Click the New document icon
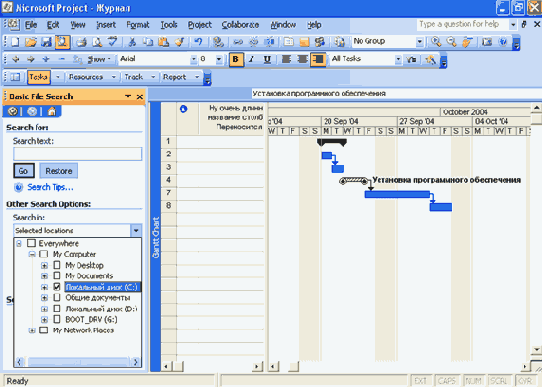542x387 pixels. click(x=15, y=42)
